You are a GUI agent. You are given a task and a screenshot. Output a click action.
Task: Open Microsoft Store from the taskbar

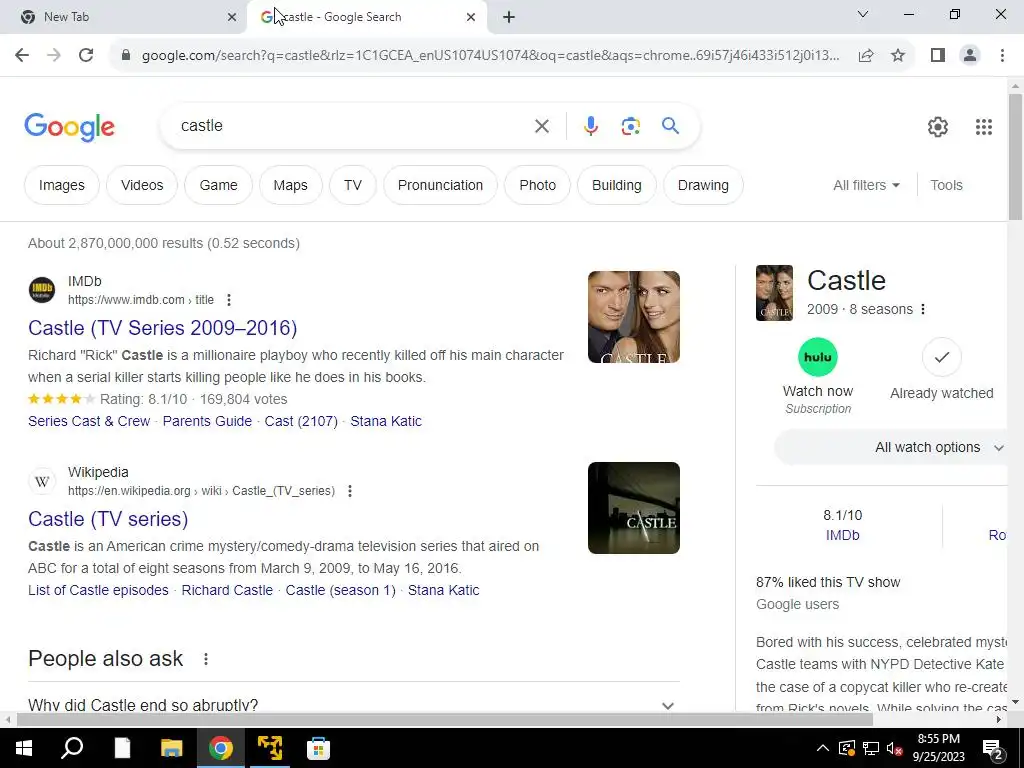[x=318, y=748]
